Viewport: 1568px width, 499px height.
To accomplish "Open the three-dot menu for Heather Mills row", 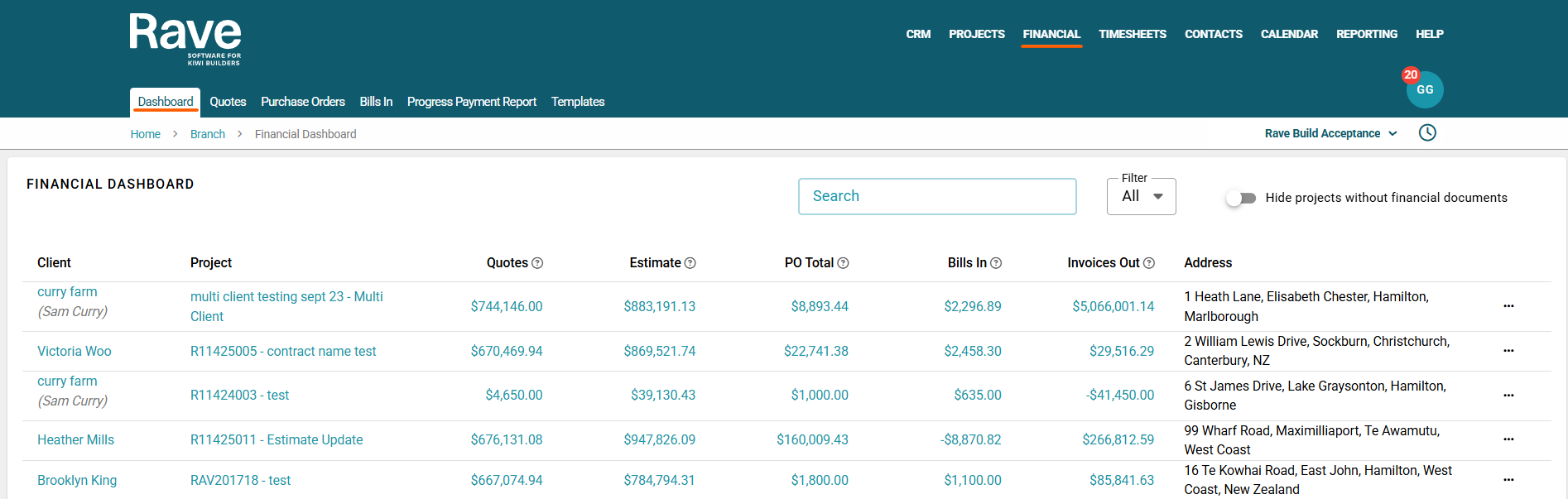I will 1508,439.
